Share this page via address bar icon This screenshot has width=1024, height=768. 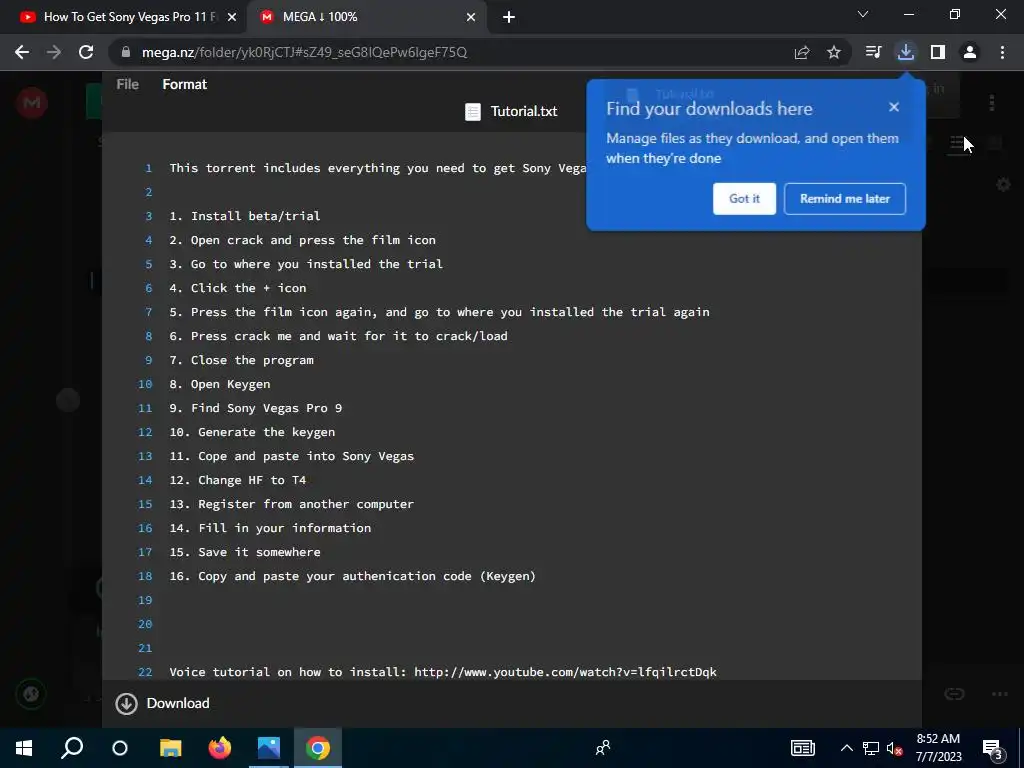802,52
